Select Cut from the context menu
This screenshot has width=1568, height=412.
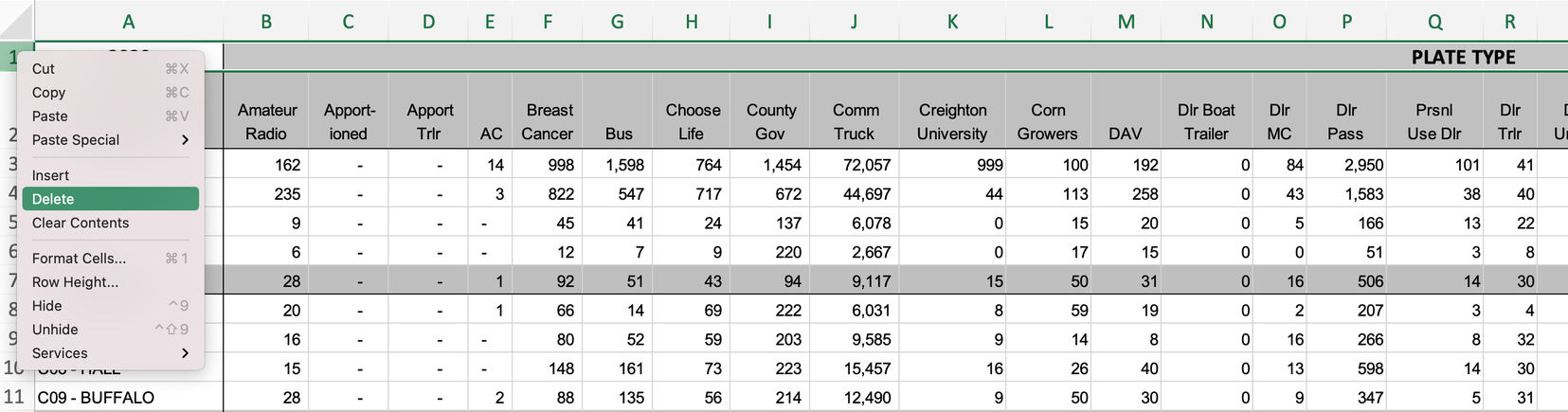[110, 68]
